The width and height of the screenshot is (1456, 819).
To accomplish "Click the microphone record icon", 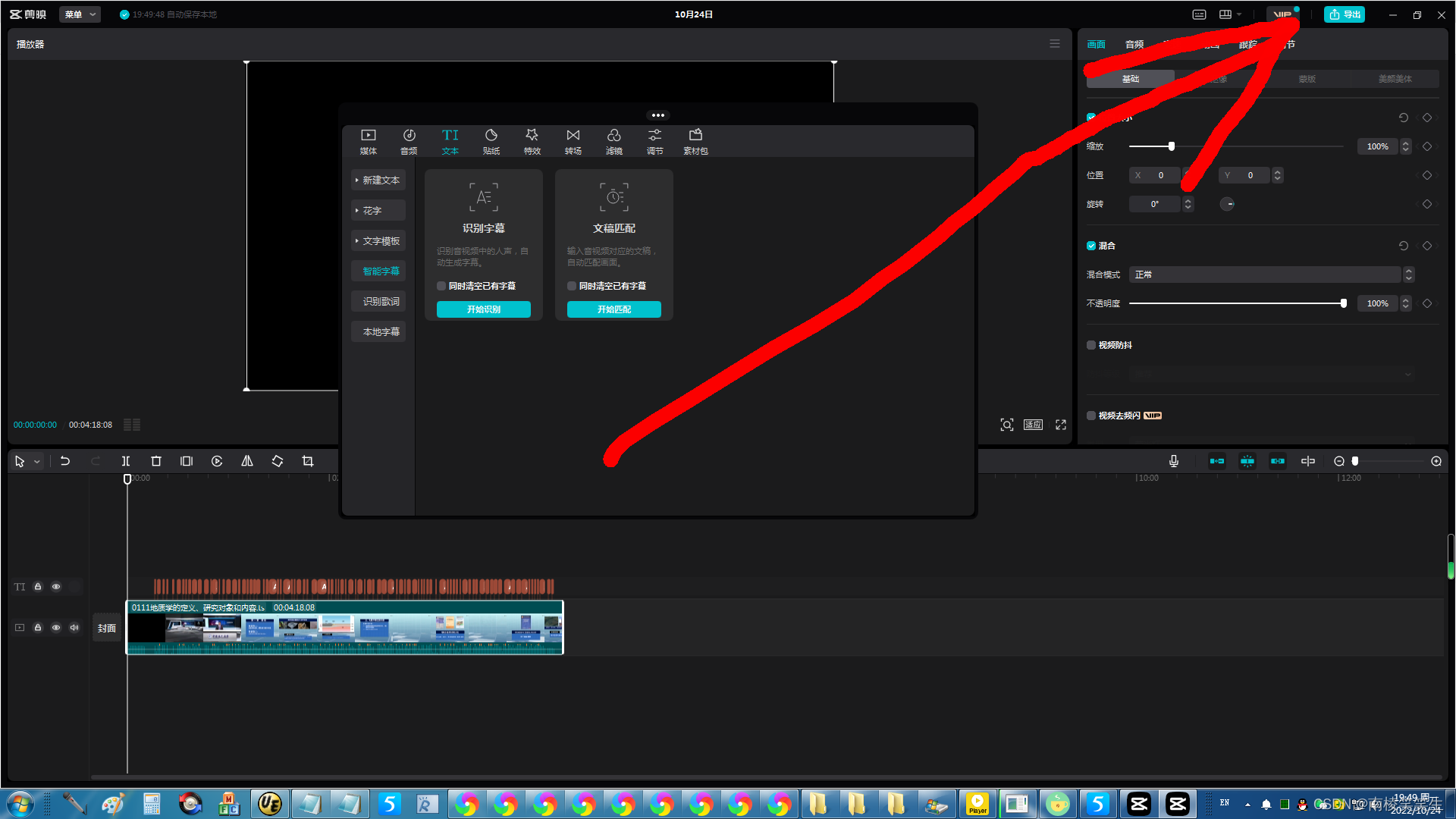I will pos(1173,461).
